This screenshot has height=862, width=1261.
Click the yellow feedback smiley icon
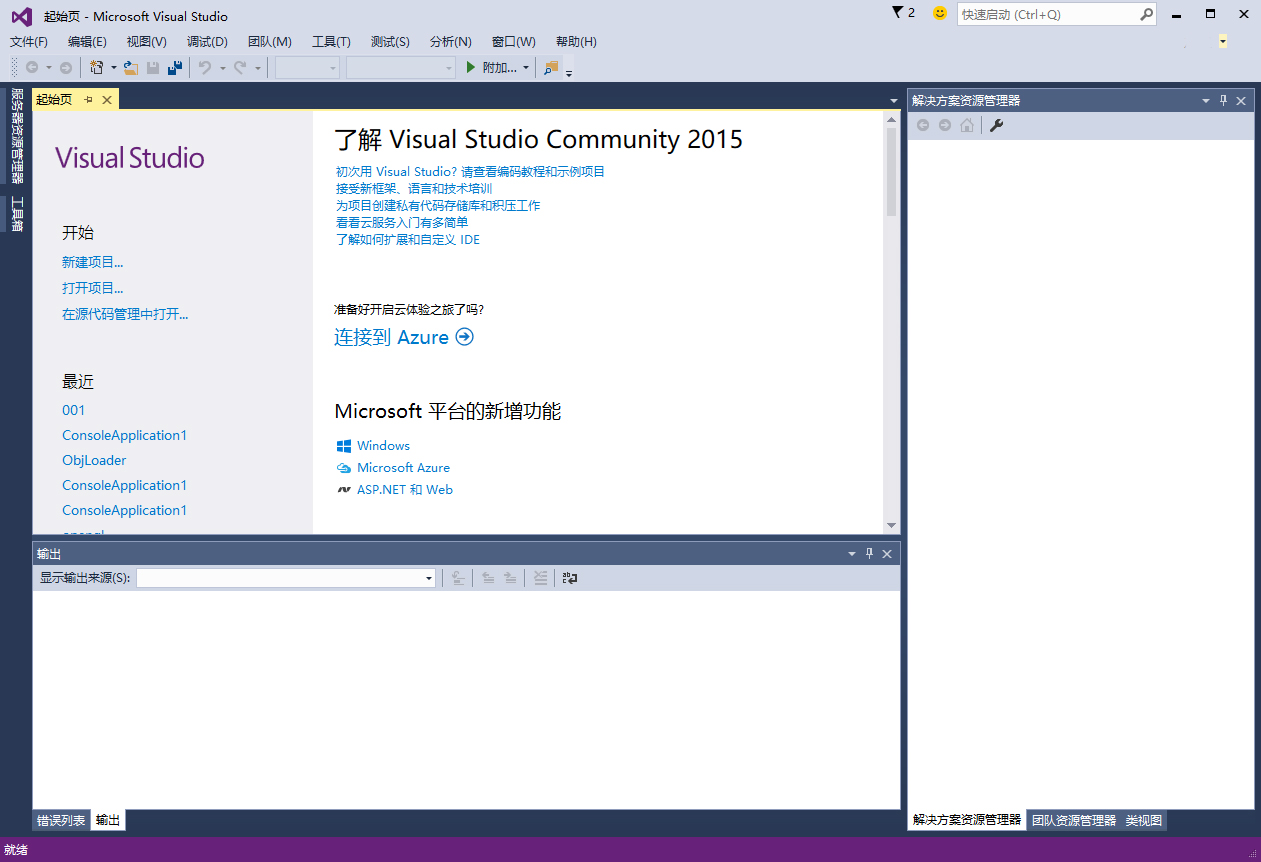[x=939, y=13]
